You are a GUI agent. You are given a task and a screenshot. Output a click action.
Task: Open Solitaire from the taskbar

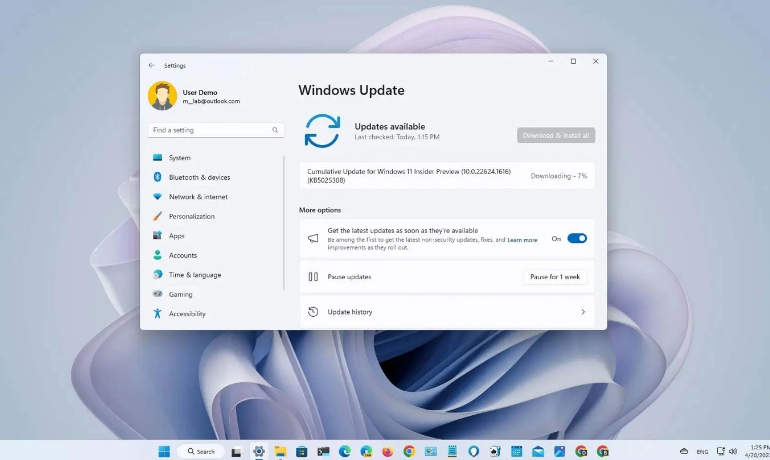[x=495, y=451]
